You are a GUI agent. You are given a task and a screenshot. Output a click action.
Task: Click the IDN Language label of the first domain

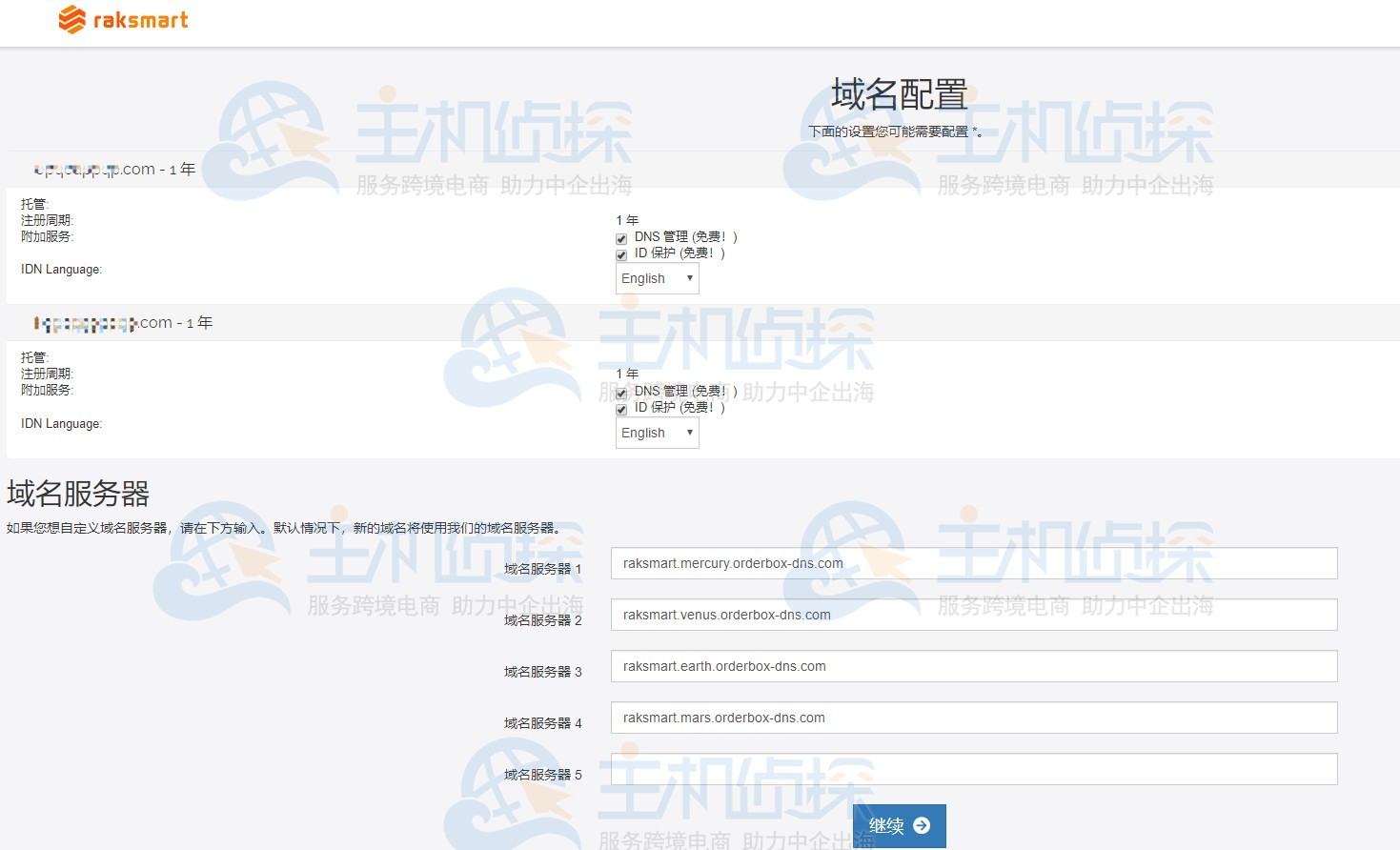61,269
